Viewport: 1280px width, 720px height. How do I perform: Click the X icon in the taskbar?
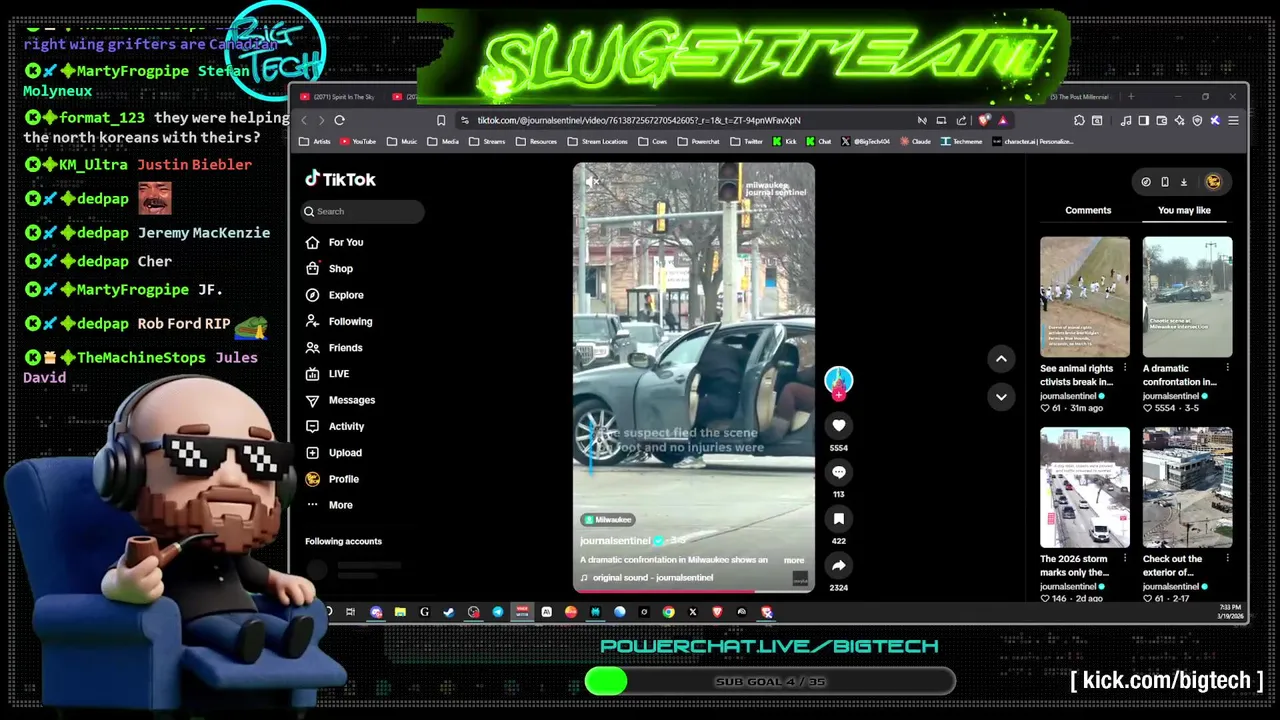693,612
